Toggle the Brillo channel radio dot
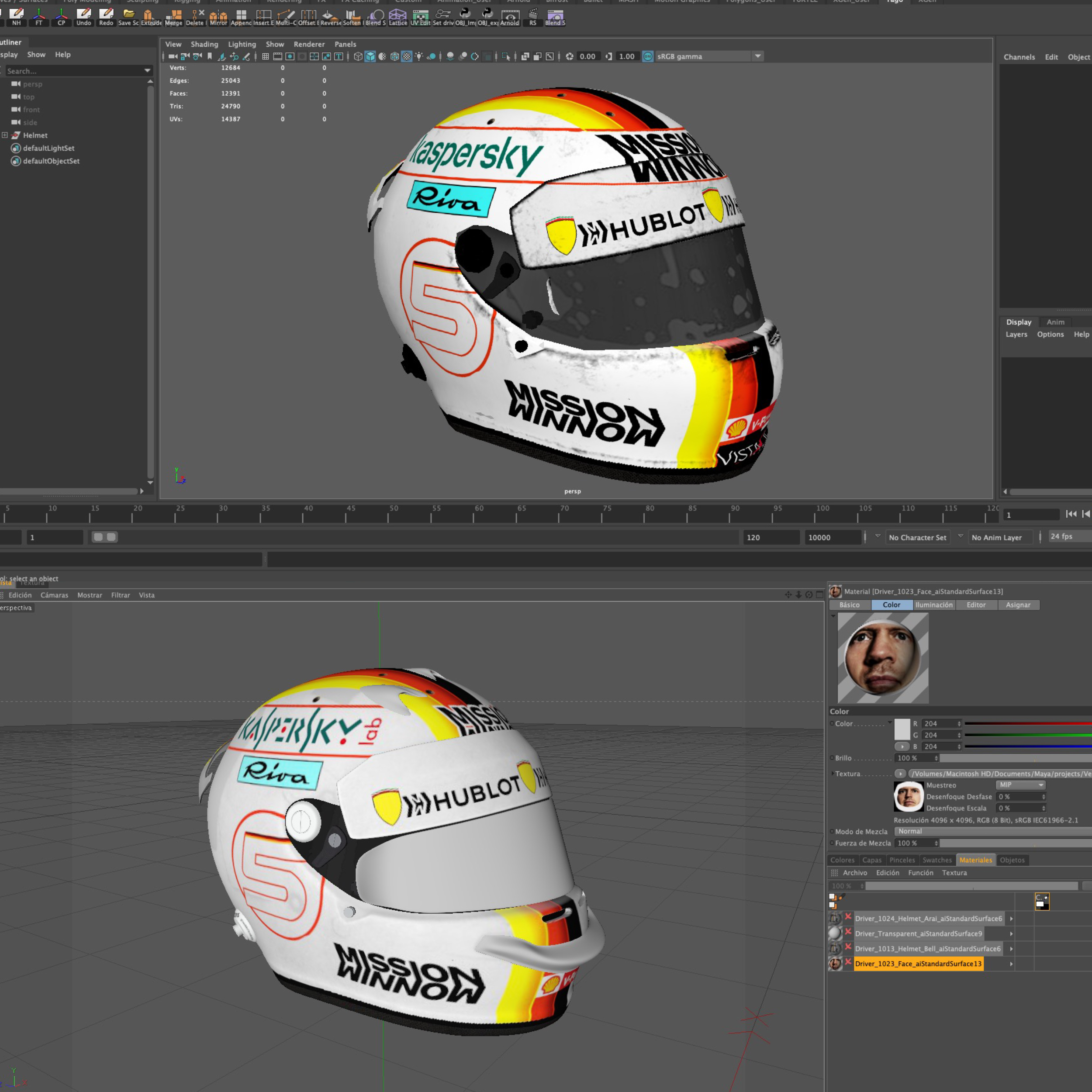 832,758
